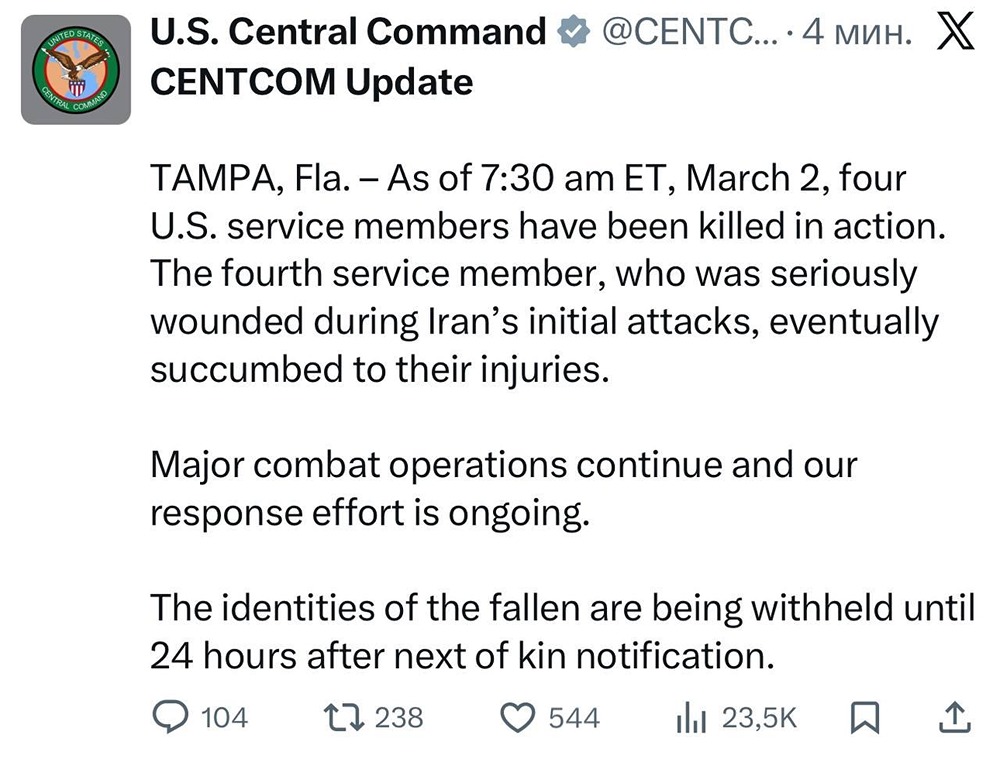This screenshot has width=1000, height=766.
Task: Click the repost count 238
Action: click(399, 717)
